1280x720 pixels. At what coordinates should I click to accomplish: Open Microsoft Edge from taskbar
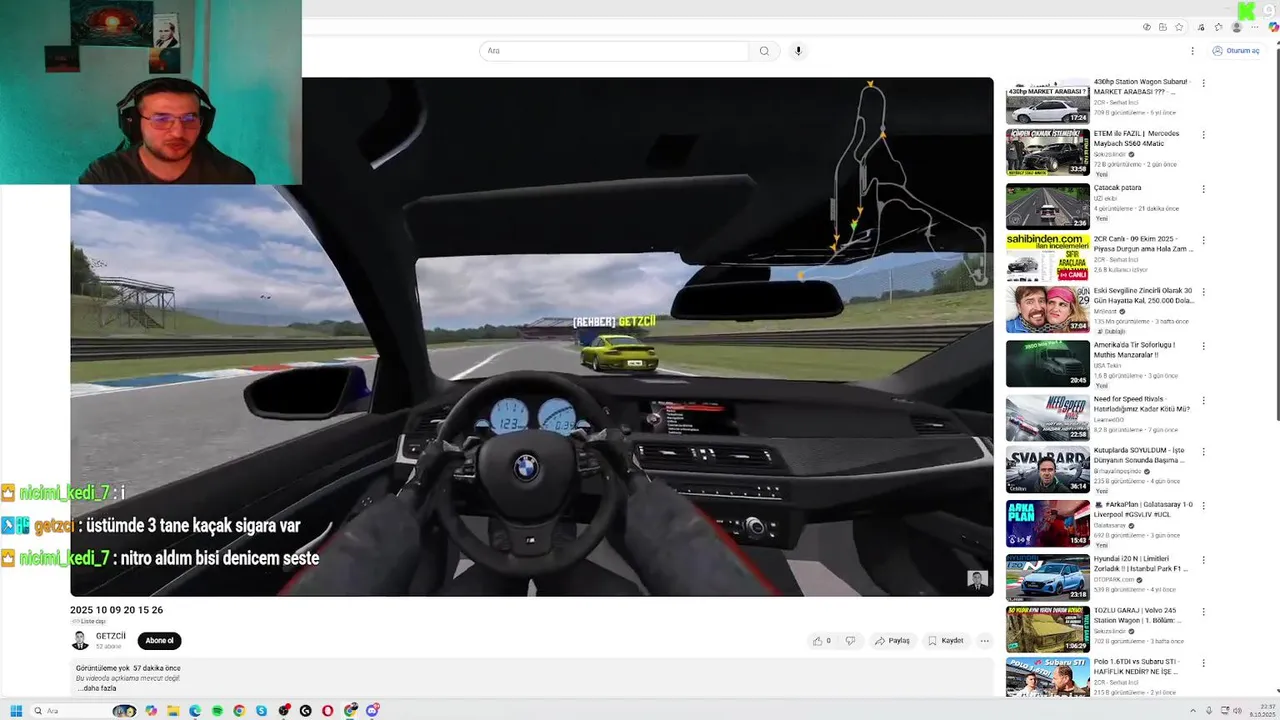195,711
